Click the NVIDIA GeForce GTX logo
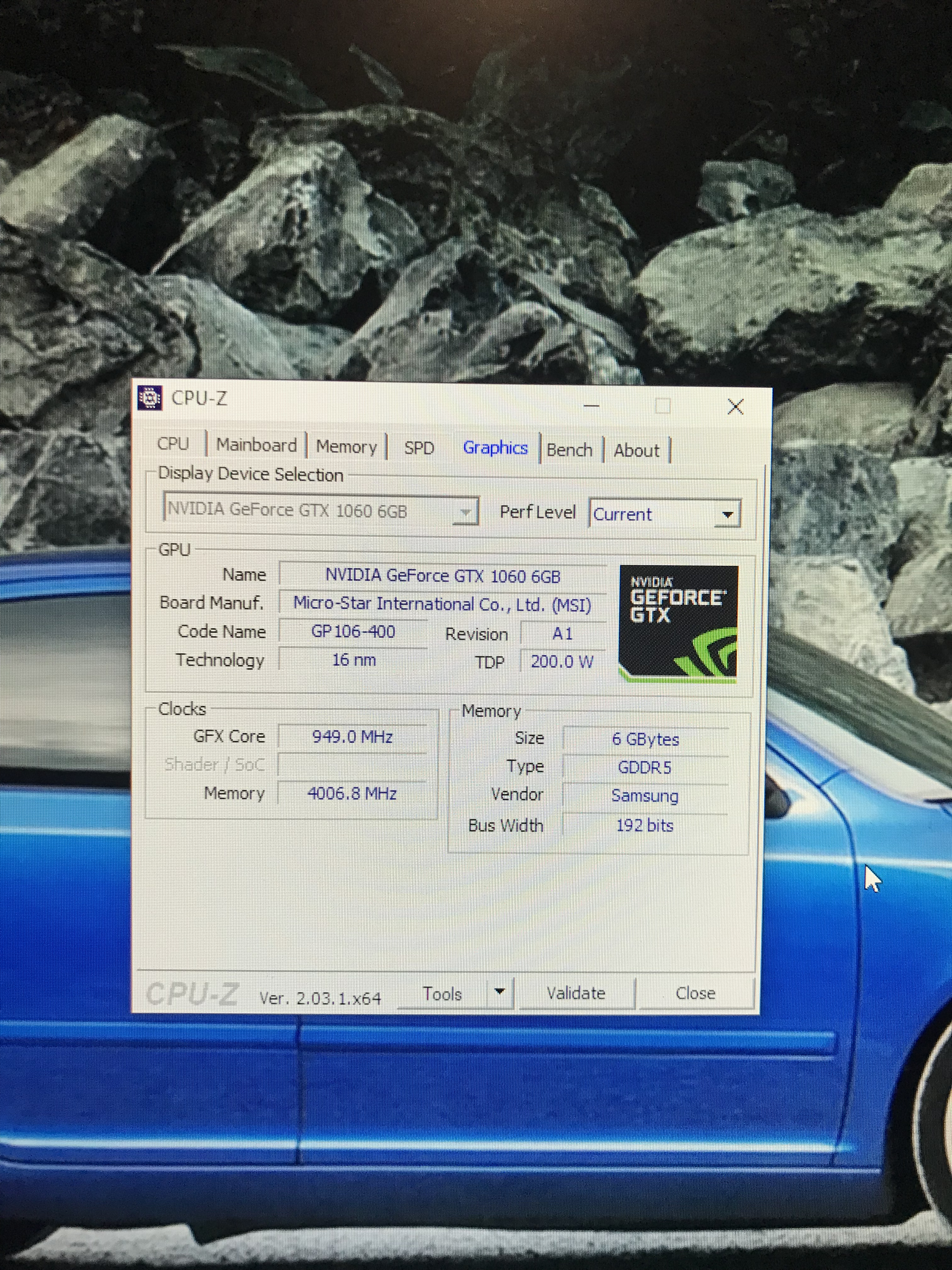Image resolution: width=952 pixels, height=1270 pixels. [678, 624]
